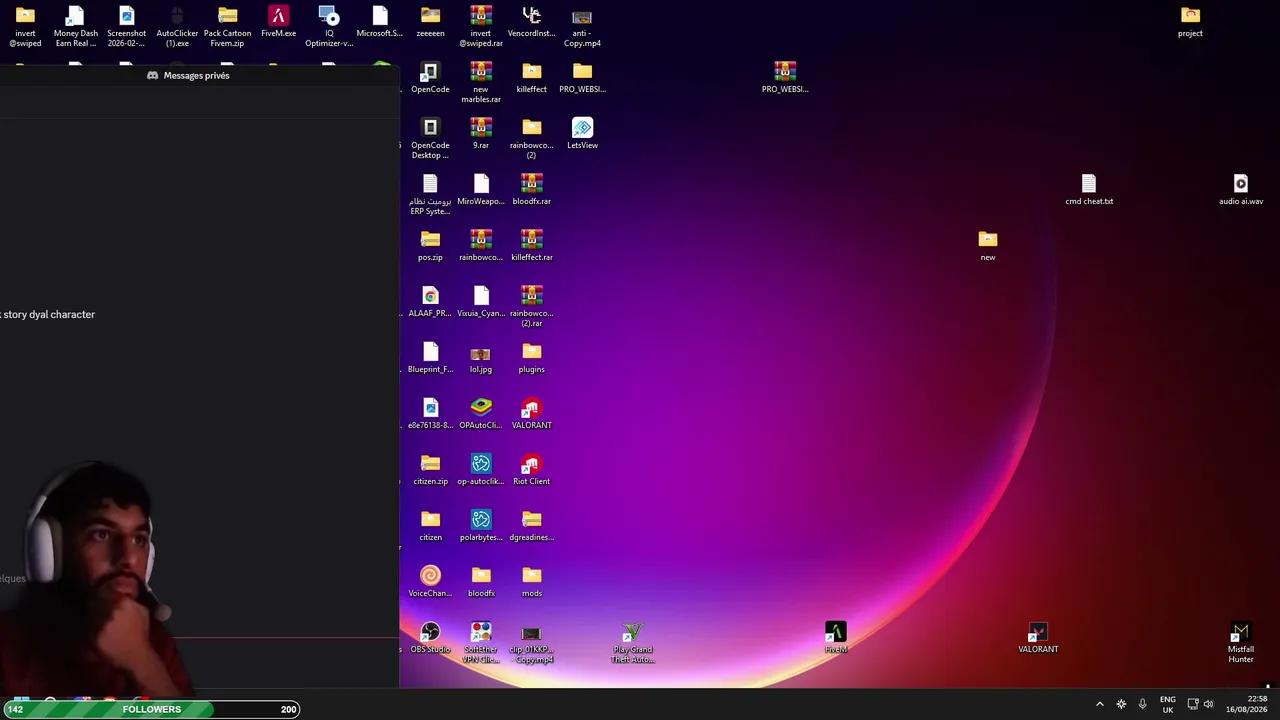Select the project folder icon
This screenshot has width=1280, height=720.
[1190, 22]
